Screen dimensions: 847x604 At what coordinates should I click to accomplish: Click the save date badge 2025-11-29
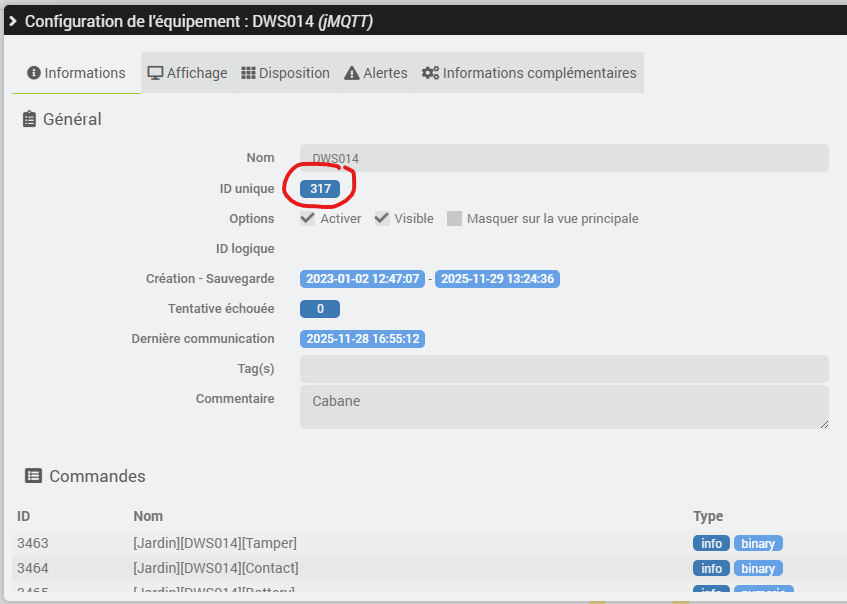coord(497,279)
